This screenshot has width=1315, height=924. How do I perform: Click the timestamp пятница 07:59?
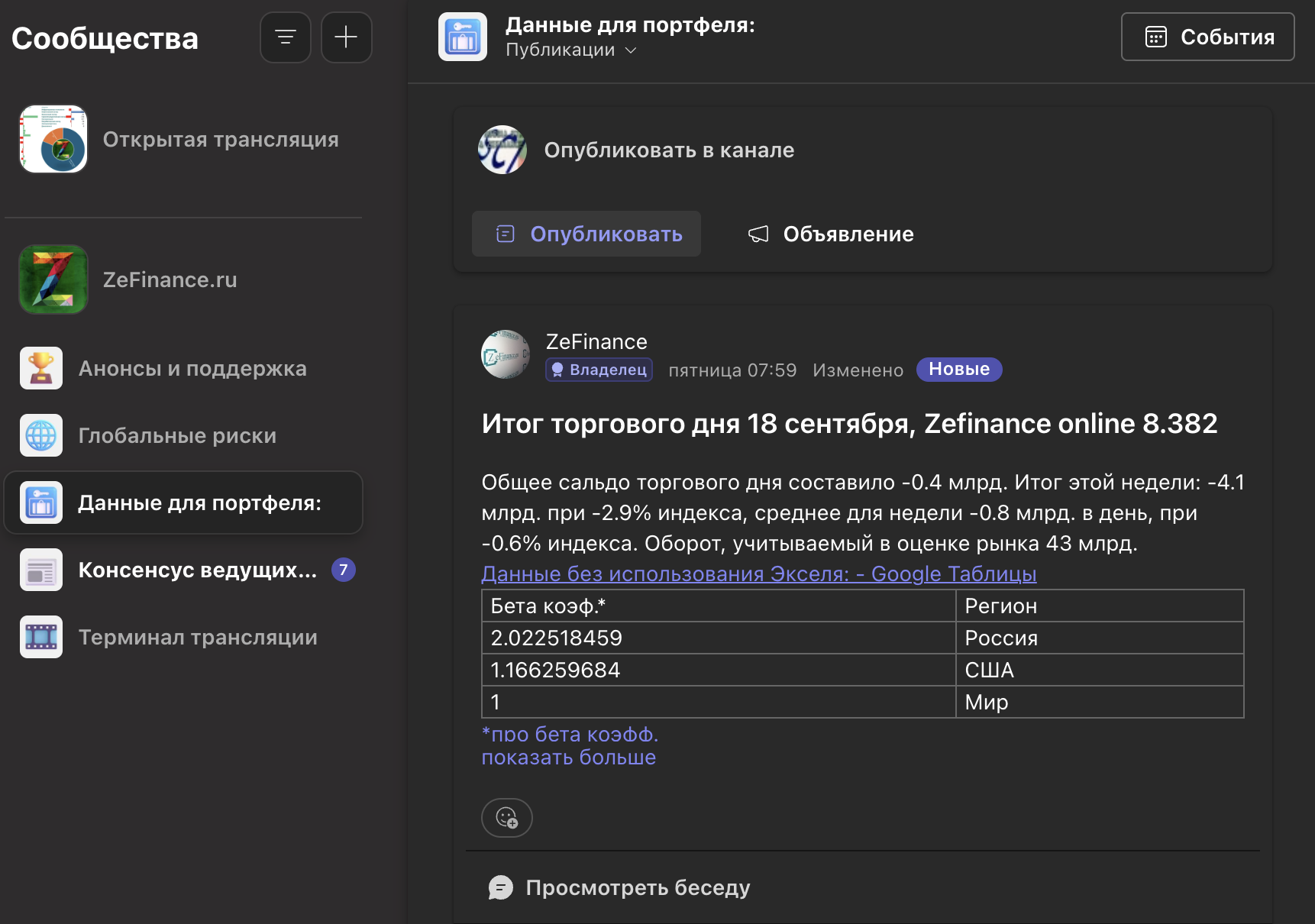tap(732, 370)
